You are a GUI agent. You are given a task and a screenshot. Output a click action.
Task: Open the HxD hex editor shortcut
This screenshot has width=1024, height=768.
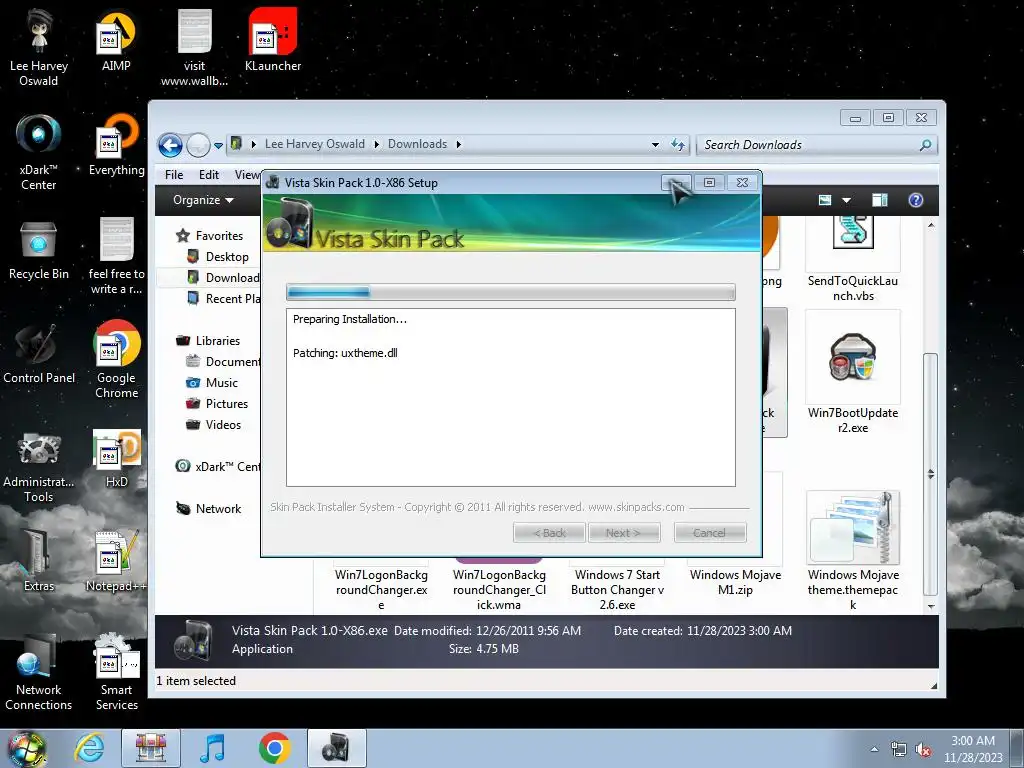tap(117, 458)
